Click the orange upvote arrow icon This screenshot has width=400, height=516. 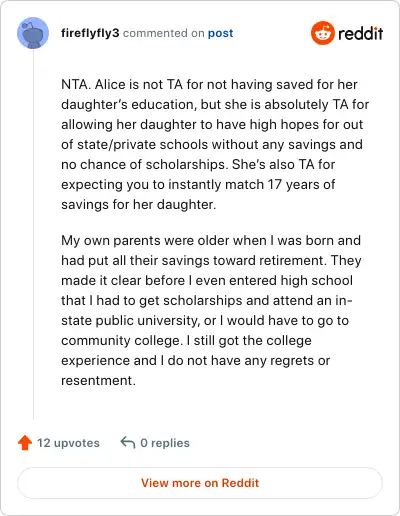[25, 443]
